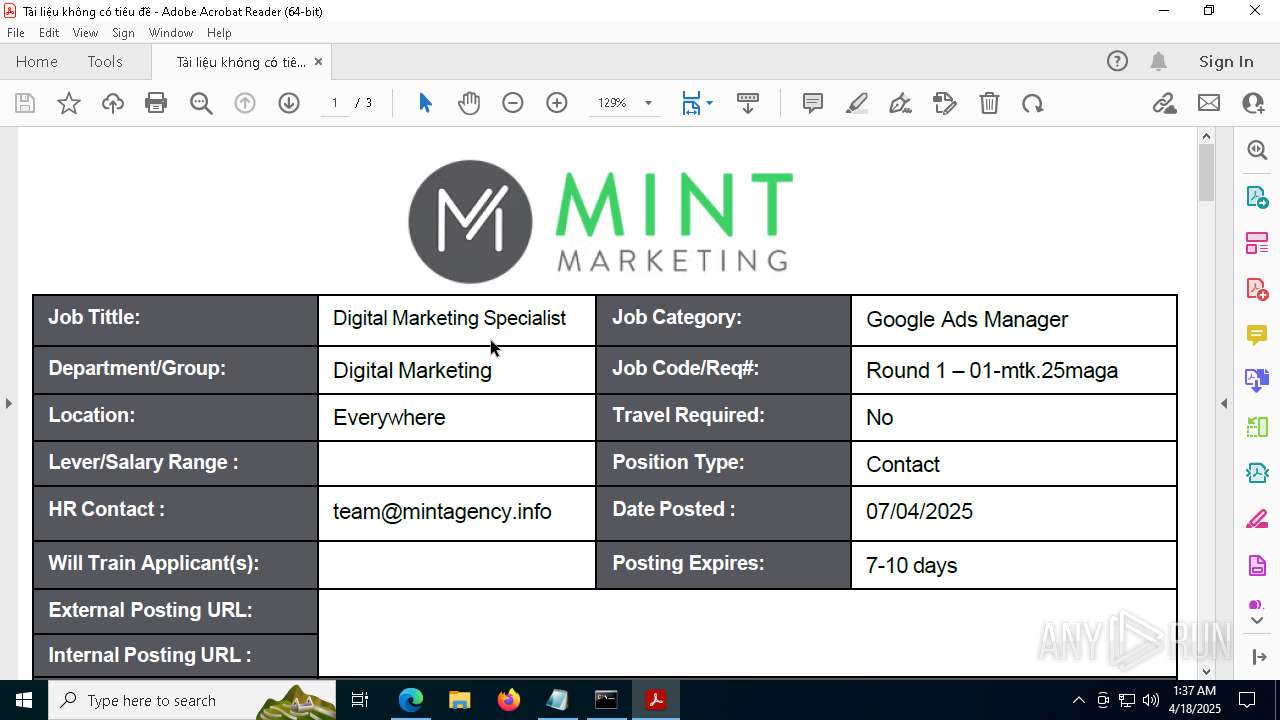Open the Sign document pen tool
The width and height of the screenshot is (1280, 720).
coord(900,103)
